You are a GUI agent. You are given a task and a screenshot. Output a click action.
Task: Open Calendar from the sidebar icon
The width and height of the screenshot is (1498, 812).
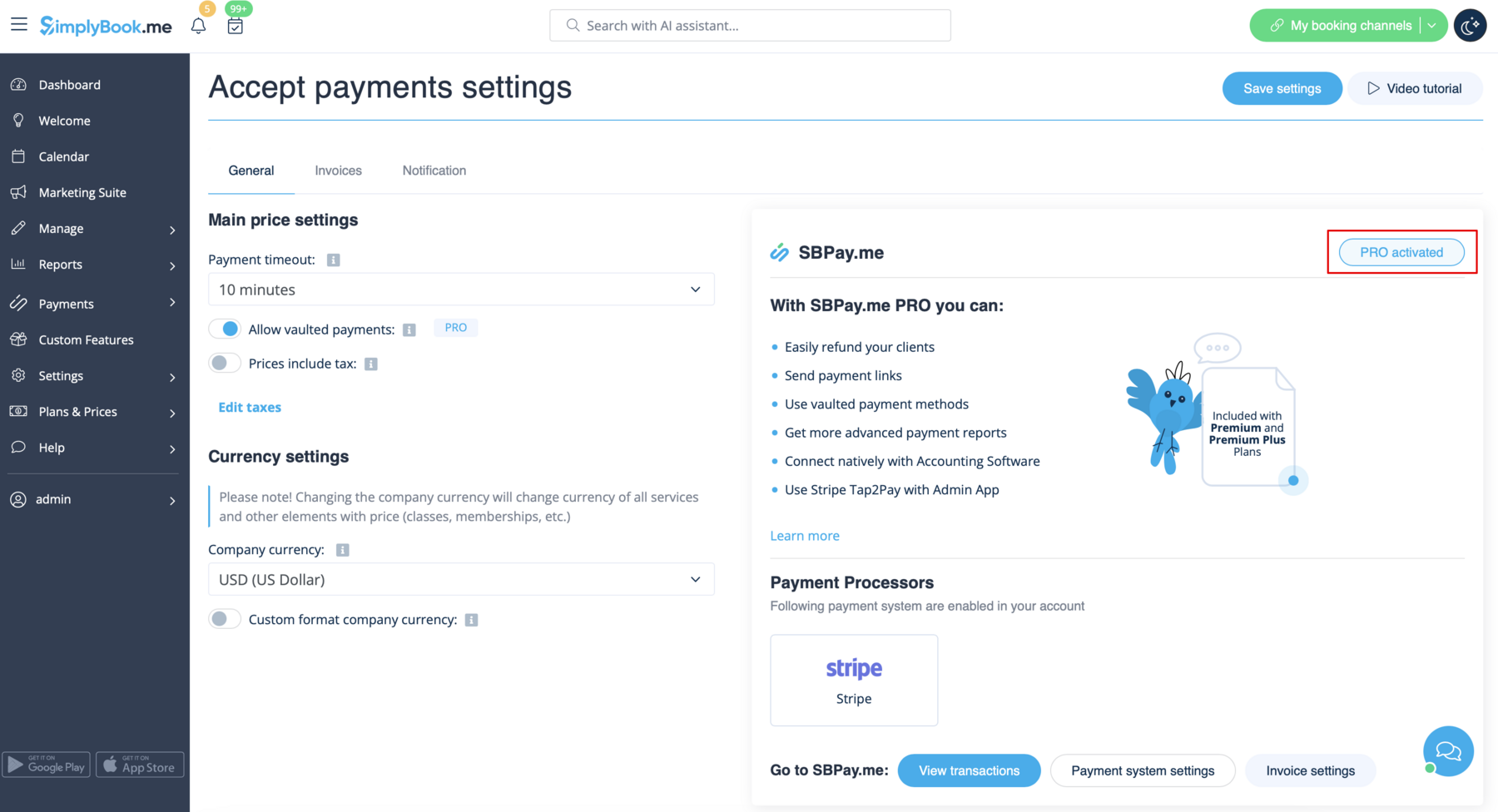click(18, 156)
